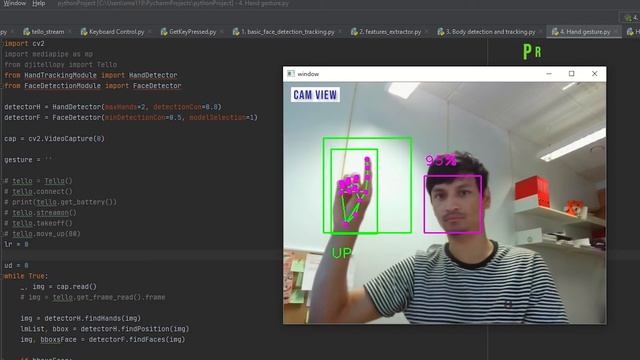Click the 'import mediapipe as mp' line

[48, 54]
